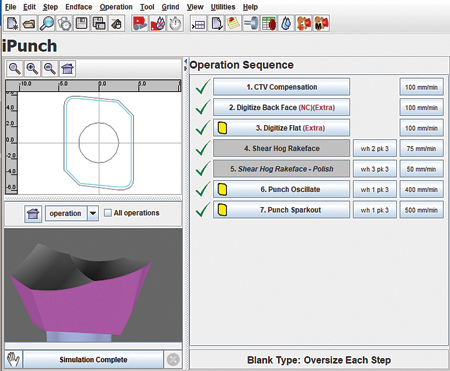The width and height of the screenshot is (450, 371).
Task: Click the zoom out icon above the drawing
Action: [50, 69]
